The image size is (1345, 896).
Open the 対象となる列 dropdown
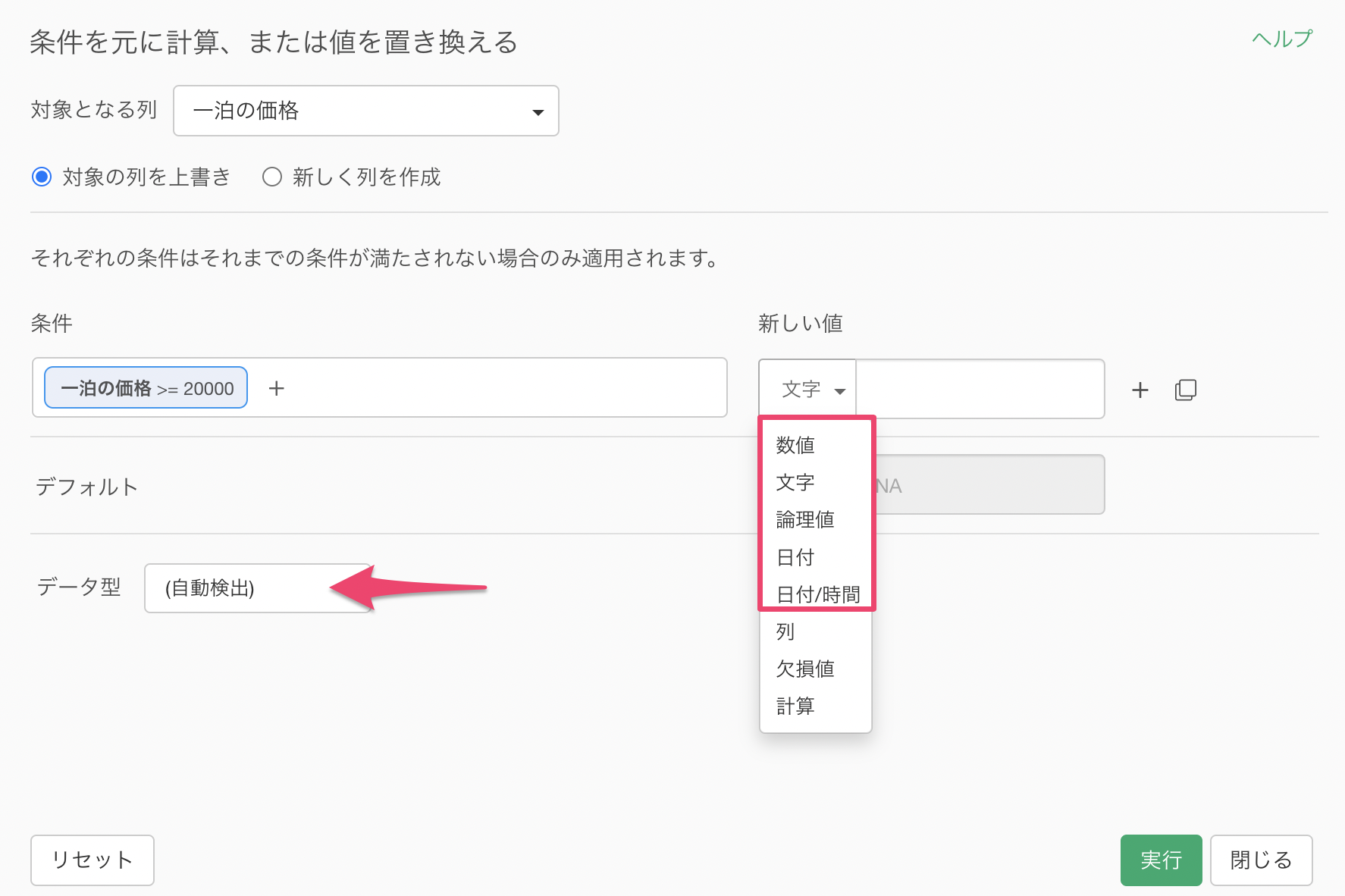point(366,111)
